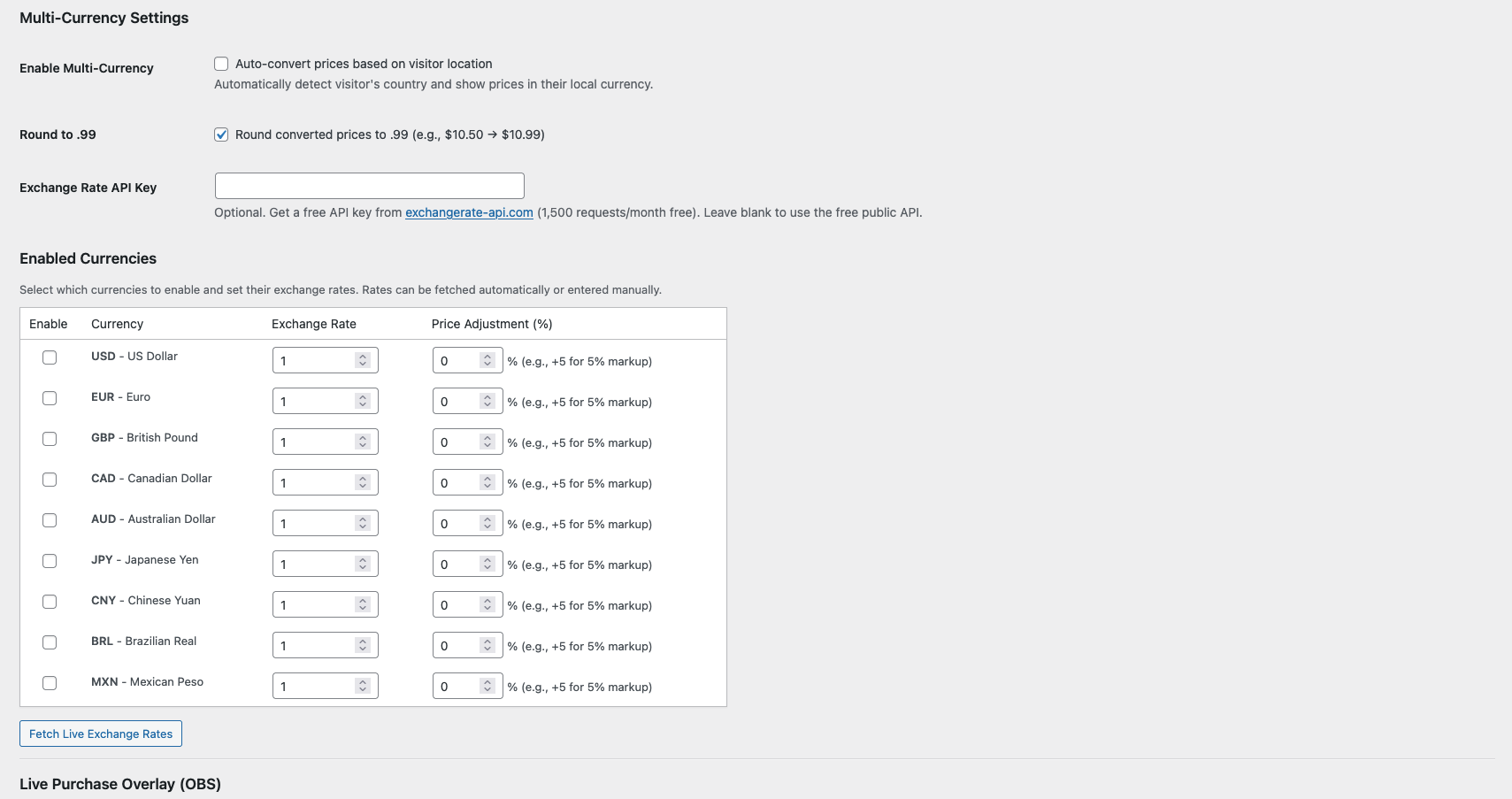Increment the USD exchange rate stepper
This screenshot has width=1512, height=799.
coord(362,356)
